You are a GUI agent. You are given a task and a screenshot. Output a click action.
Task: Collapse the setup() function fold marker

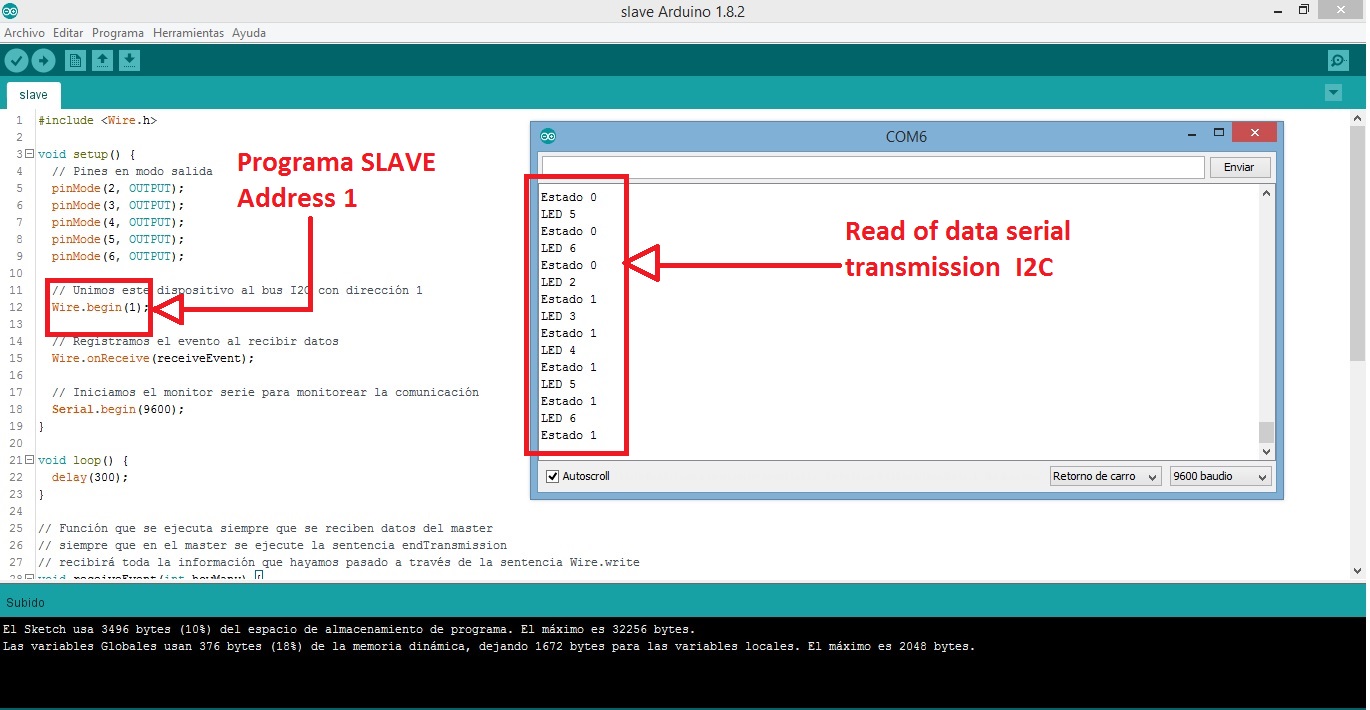pyautogui.click(x=29, y=155)
